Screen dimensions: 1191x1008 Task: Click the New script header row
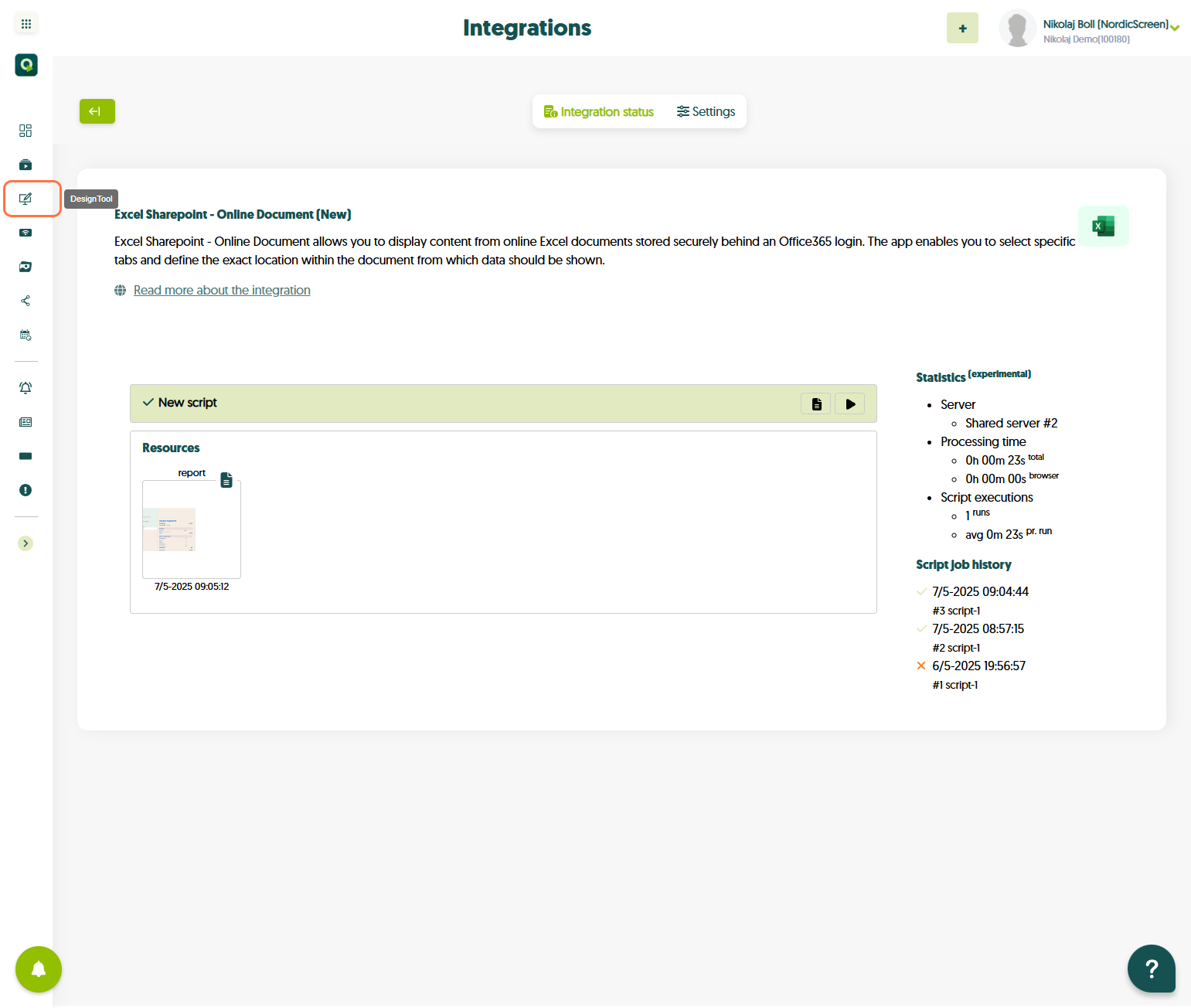click(503, 404)
